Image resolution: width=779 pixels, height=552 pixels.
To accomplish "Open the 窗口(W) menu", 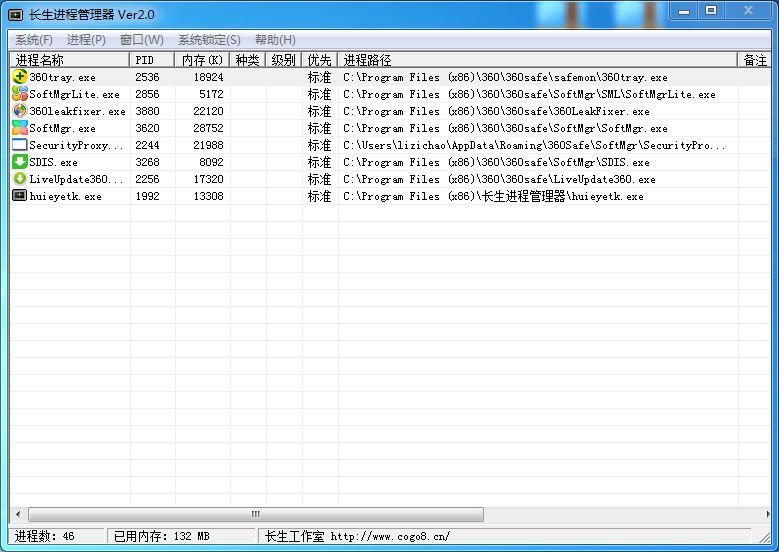I will pos(142,40).
